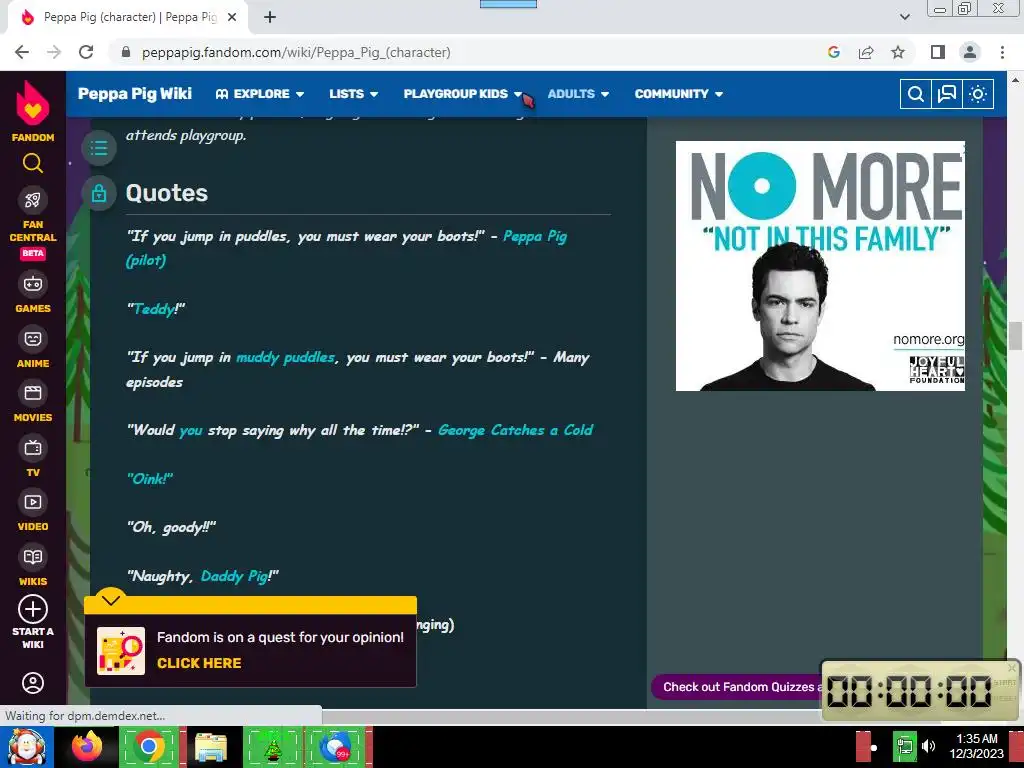Click the NO MORE advertisement image

click(x=820, y=266)
